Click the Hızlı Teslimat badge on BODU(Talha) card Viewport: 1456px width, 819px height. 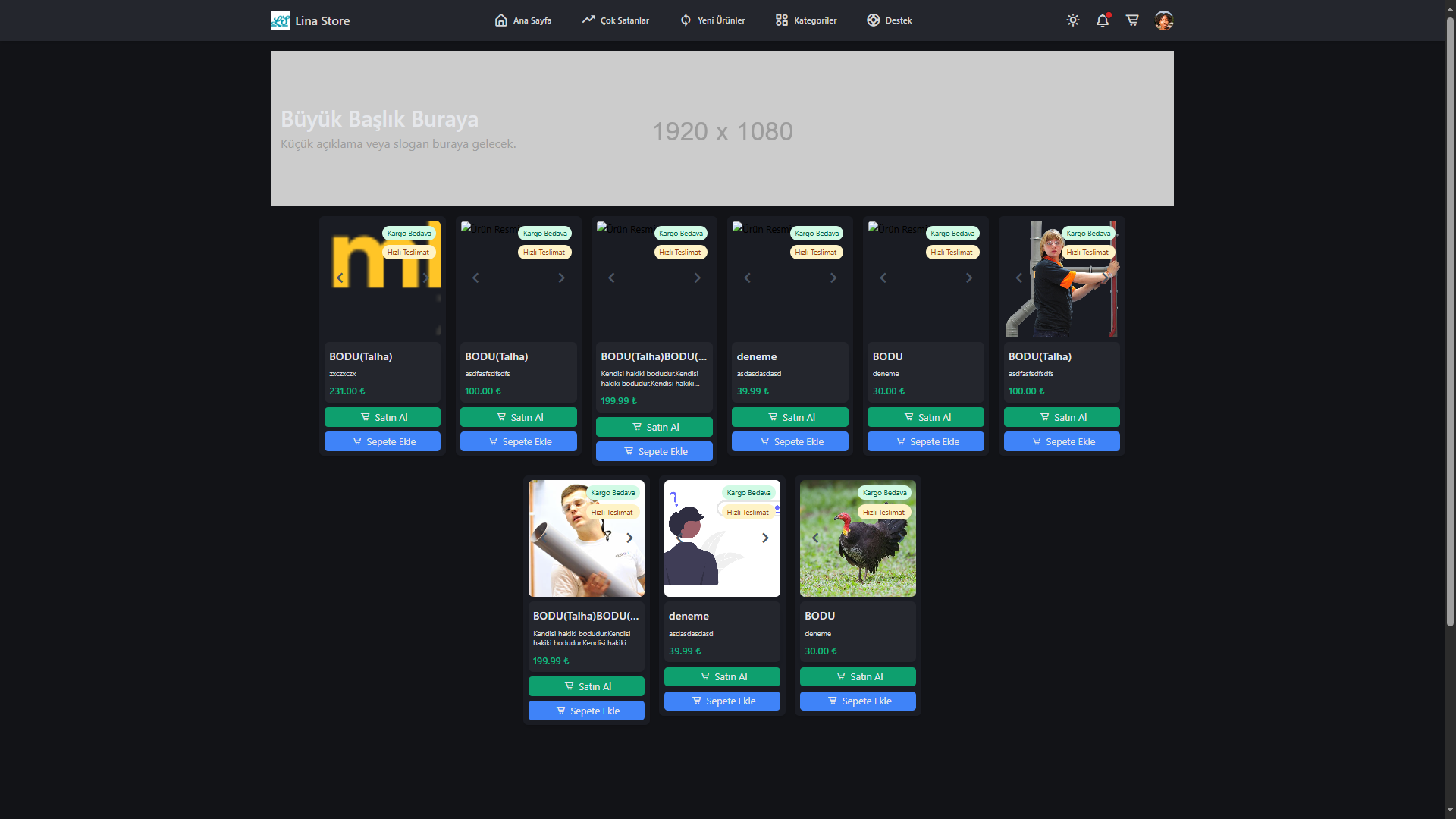(x=408, y=252)
